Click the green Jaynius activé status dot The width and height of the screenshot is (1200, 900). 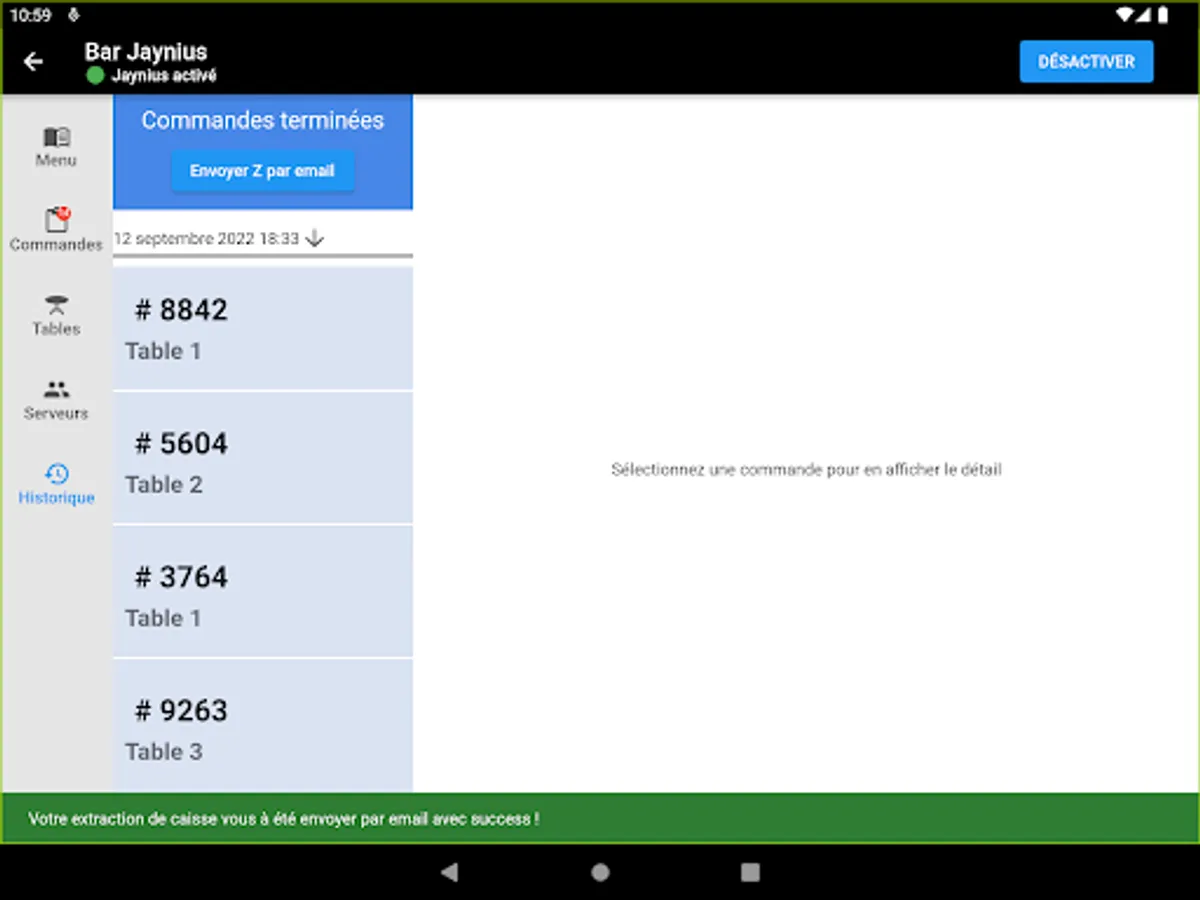(x=95, y=76)
